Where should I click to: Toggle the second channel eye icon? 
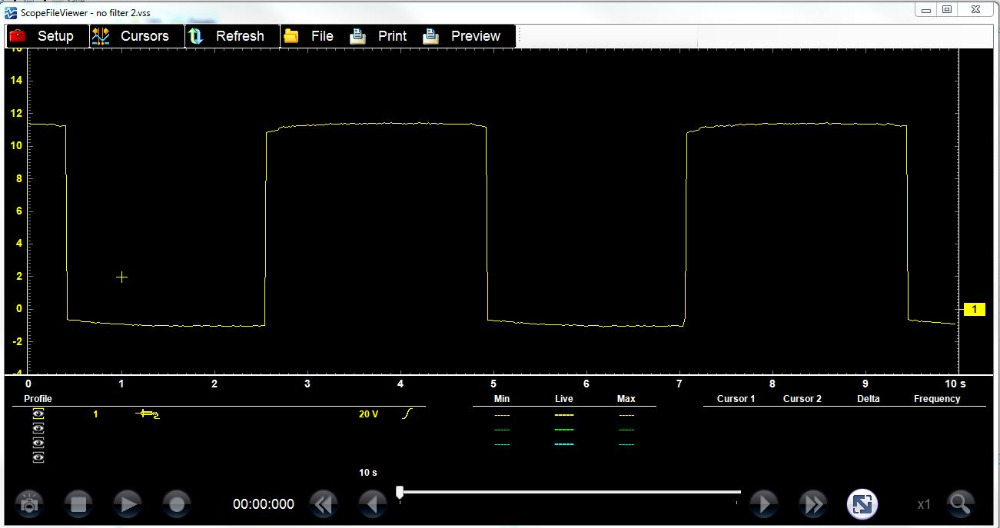39,428
